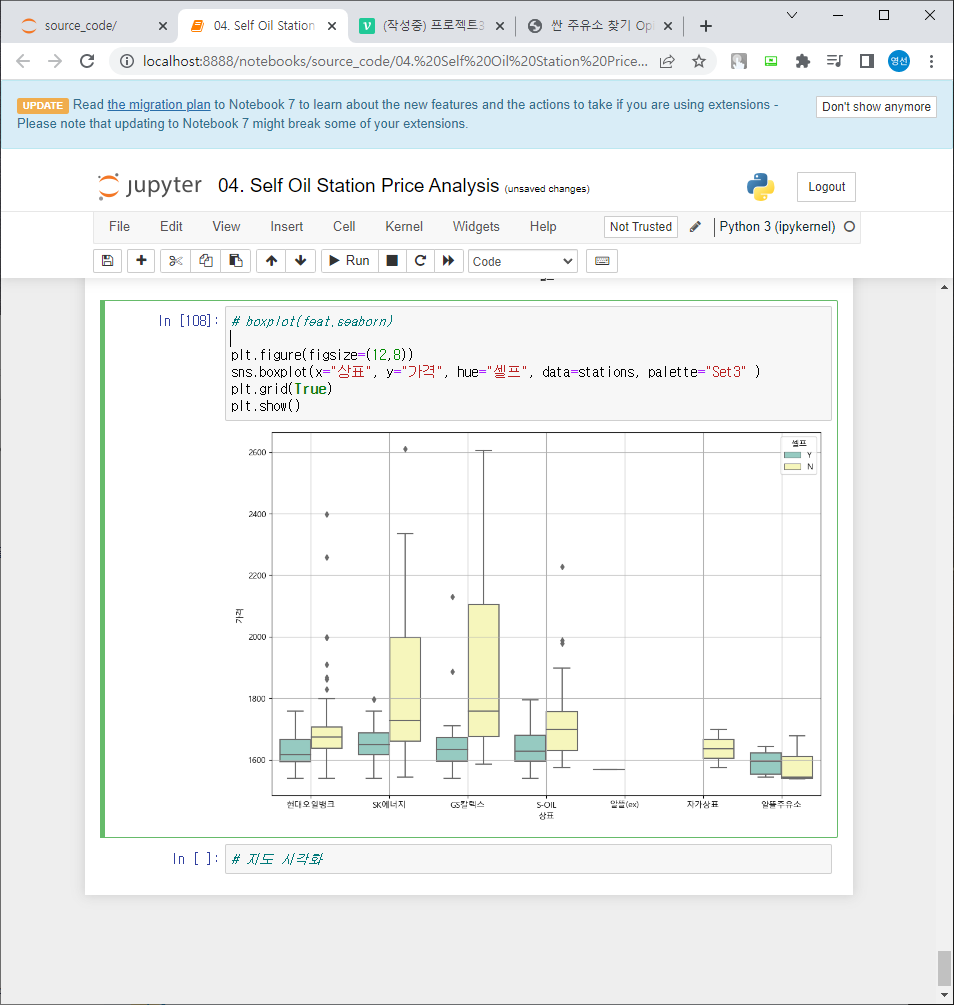954x1005 pixels.
Task: Move selected cell down arrow
Action: coord(301,261)
